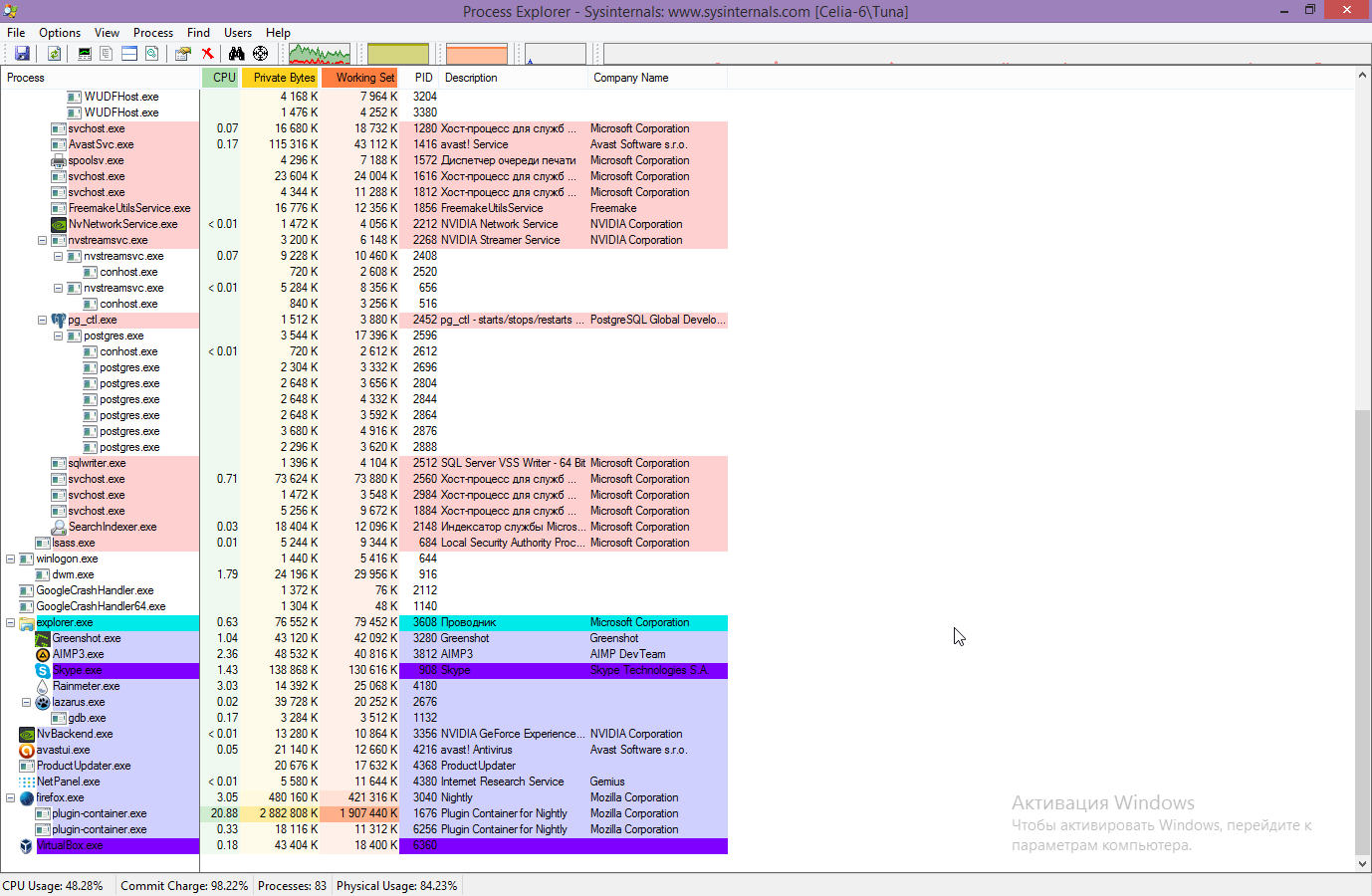Open the process Properties toolbar icon
The image size is (1372, 896).
click(183, 54)
